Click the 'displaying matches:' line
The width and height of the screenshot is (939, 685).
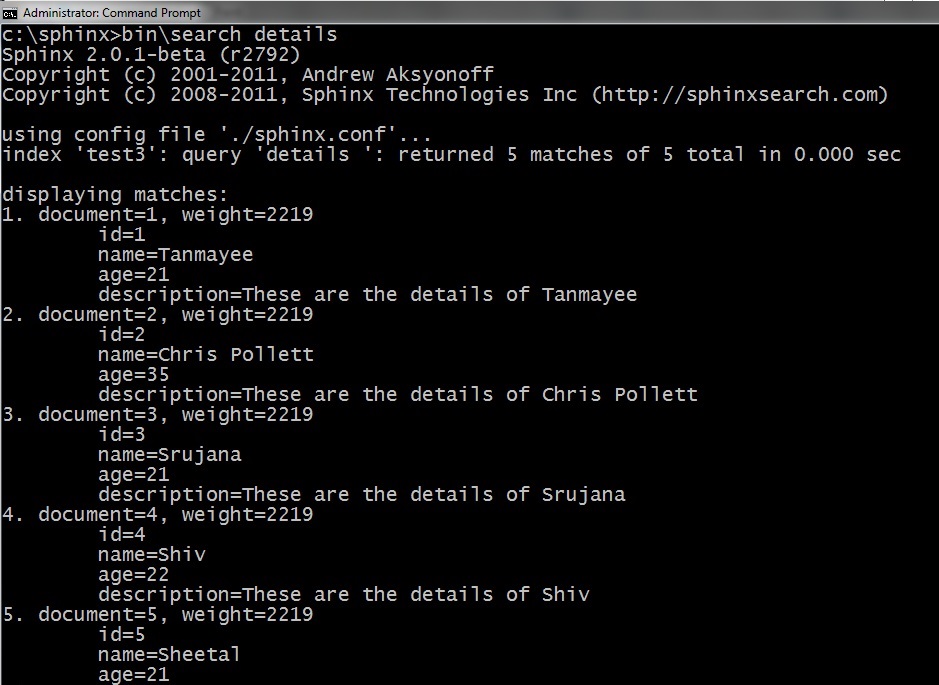115,195
